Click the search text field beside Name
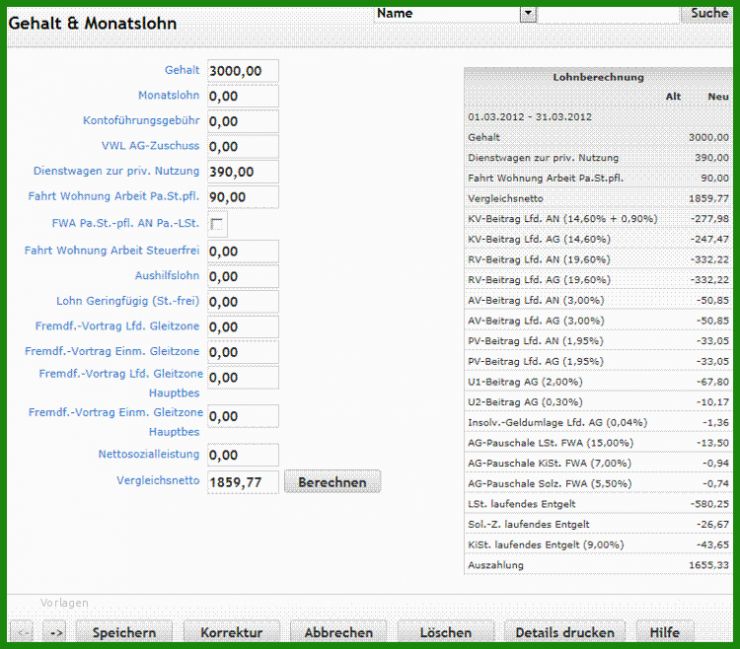 pos(608,14)
